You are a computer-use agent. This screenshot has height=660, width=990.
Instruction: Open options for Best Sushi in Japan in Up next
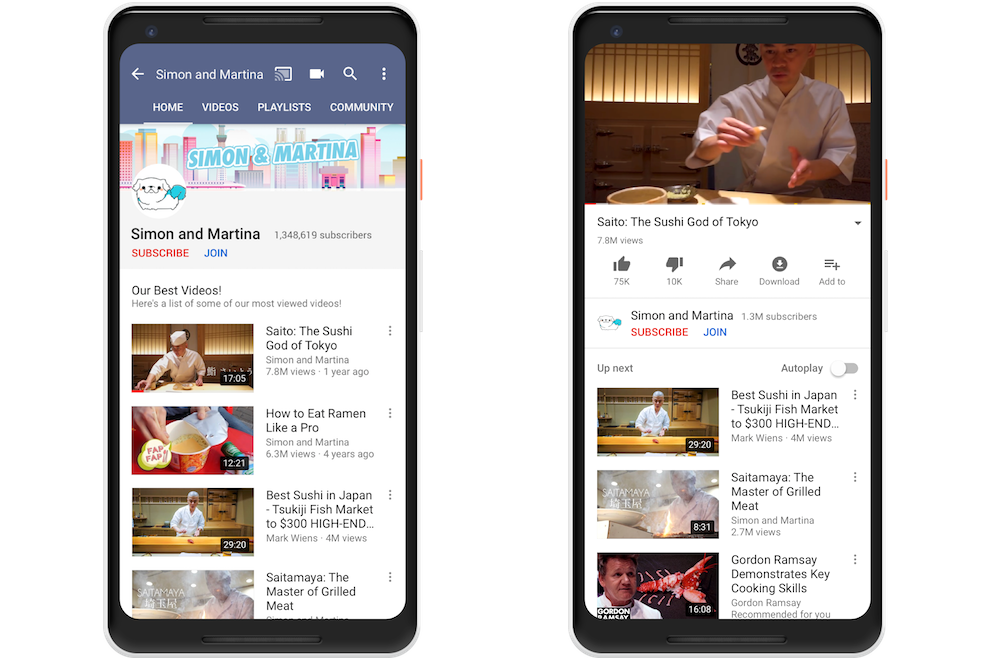point(856,395)
